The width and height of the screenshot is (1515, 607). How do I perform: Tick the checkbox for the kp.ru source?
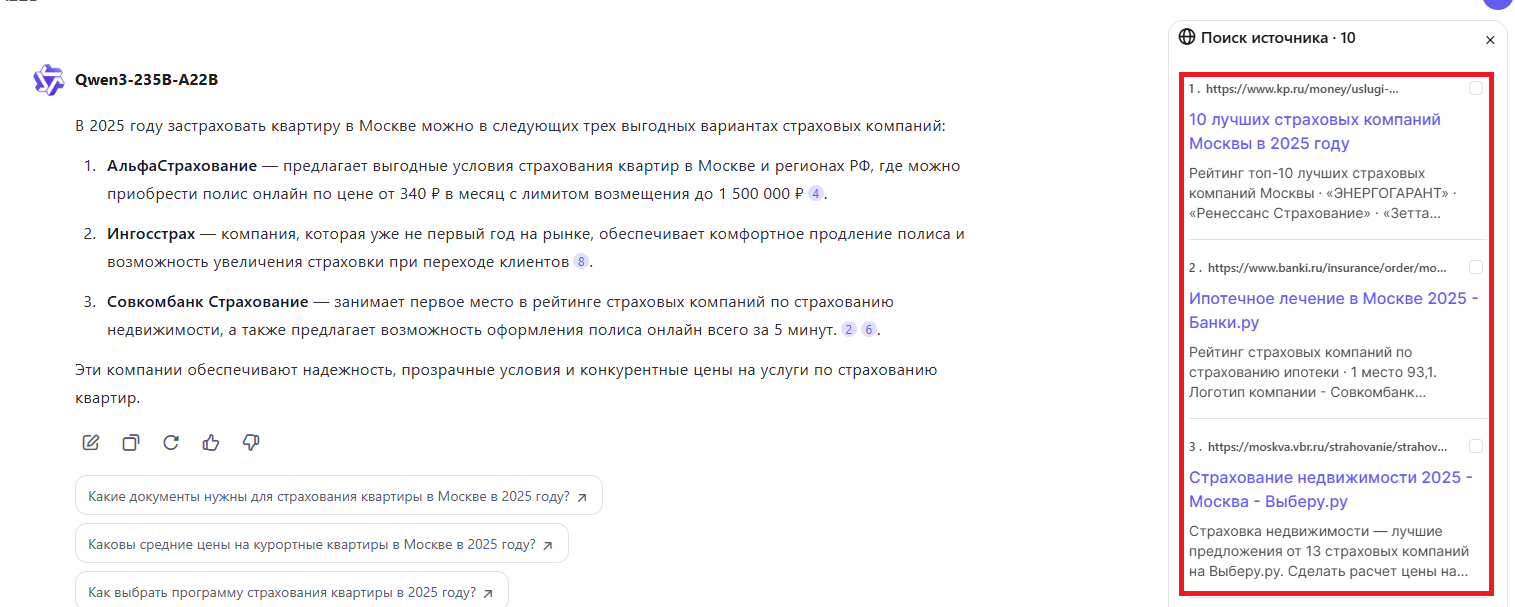pyautogui.click(x=1476, y=89)
